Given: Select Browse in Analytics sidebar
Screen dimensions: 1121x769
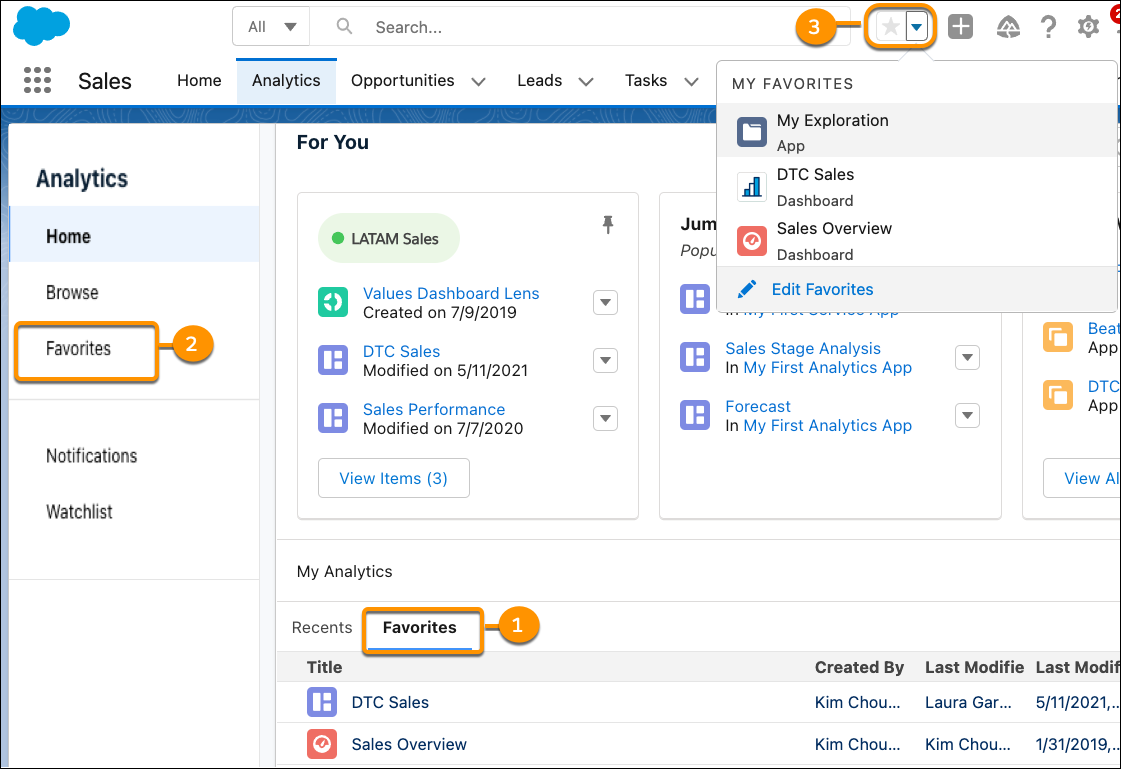Looking at the screenshot, I should click(x=72, y=292).
